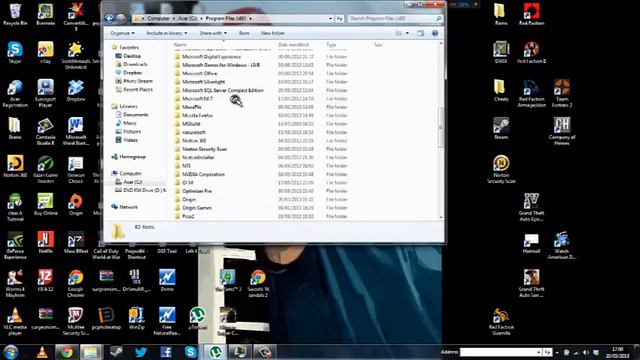Screen dimensions: 640x360
Task: Open the address bar history dropdown arrow
Action: click(331, 19)
